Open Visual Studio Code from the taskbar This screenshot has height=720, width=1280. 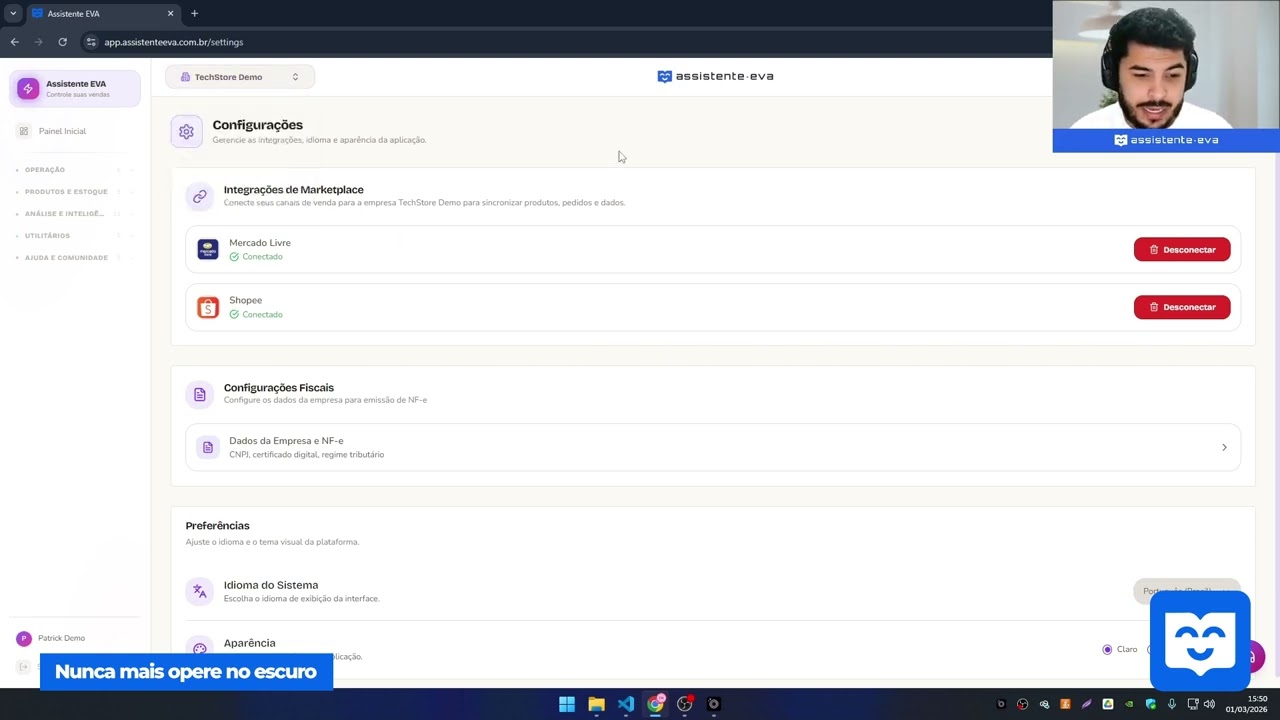(625, 704)
